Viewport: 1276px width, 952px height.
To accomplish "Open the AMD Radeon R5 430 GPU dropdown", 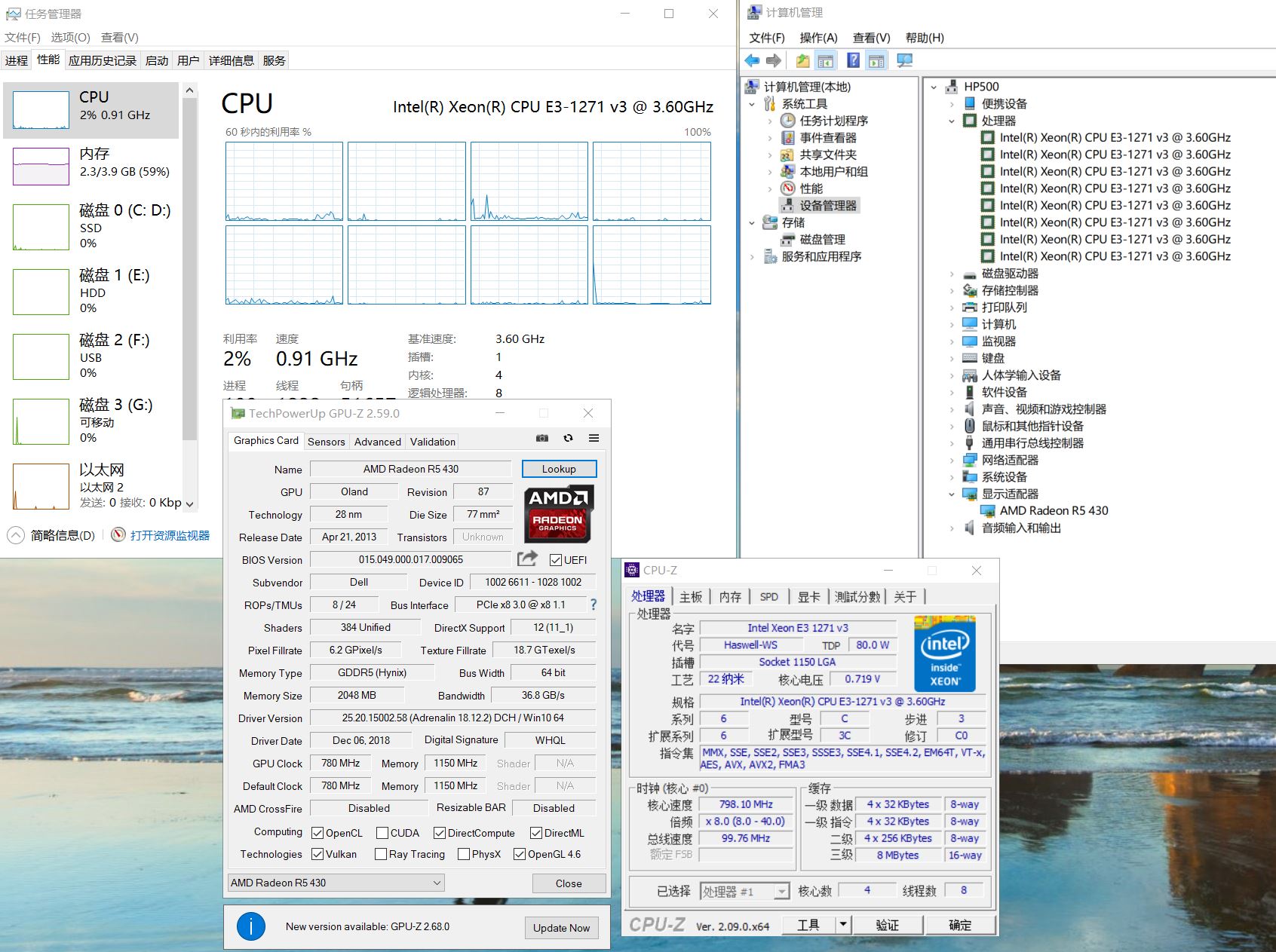I will click(336, 883).
